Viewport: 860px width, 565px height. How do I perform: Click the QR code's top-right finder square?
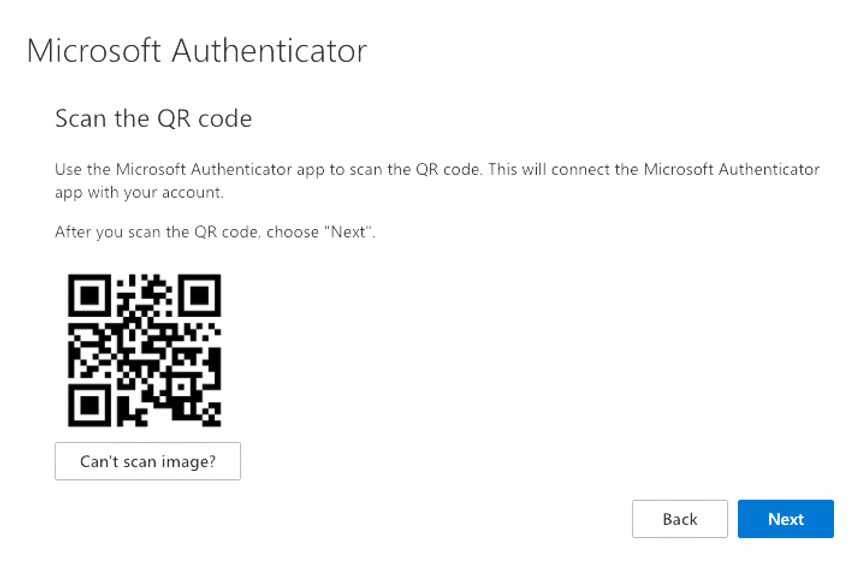pos(199,296)
